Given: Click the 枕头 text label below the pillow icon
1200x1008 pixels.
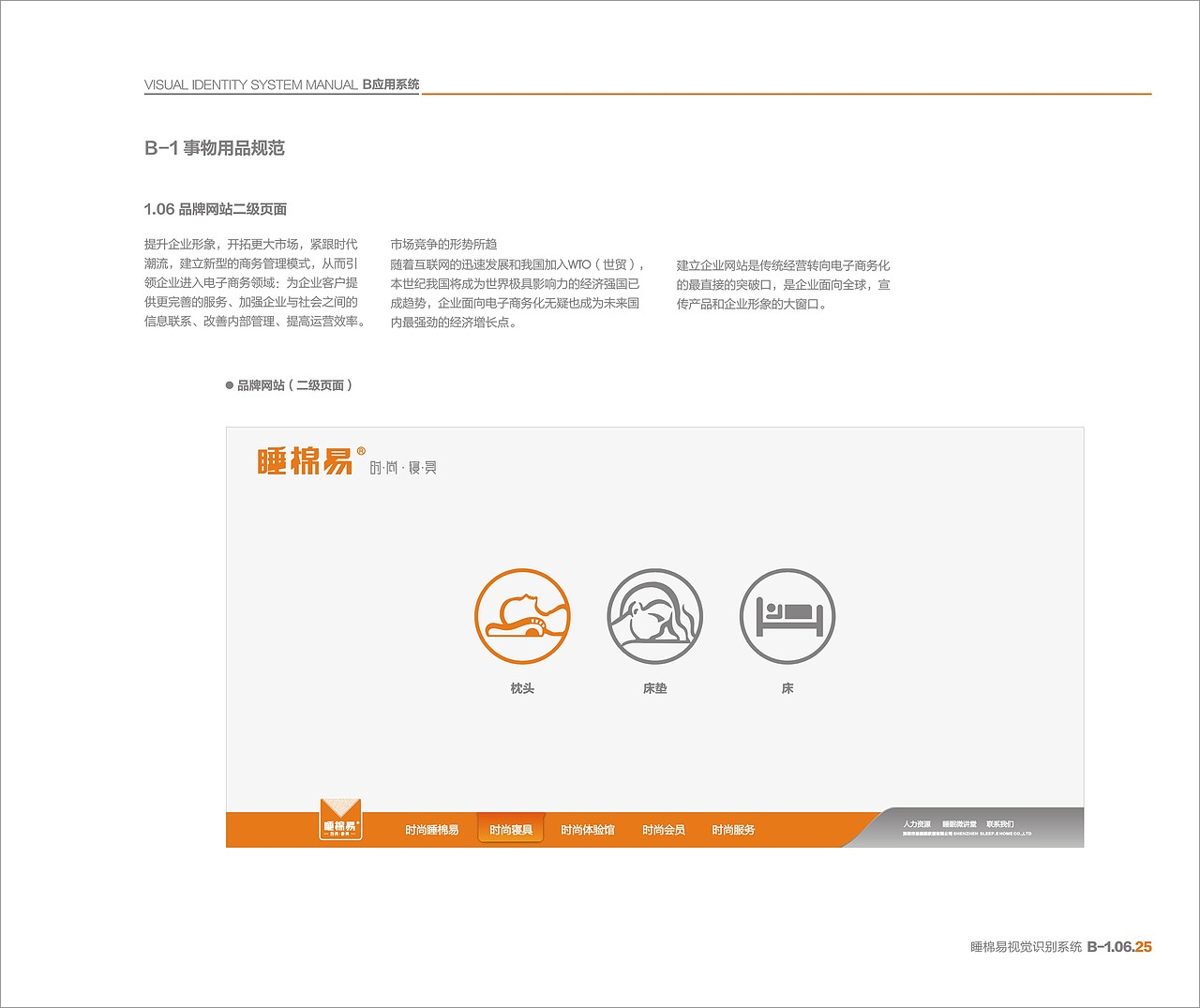Looking at the screenshot, I should pyautogui.click(x=523, y=687).
